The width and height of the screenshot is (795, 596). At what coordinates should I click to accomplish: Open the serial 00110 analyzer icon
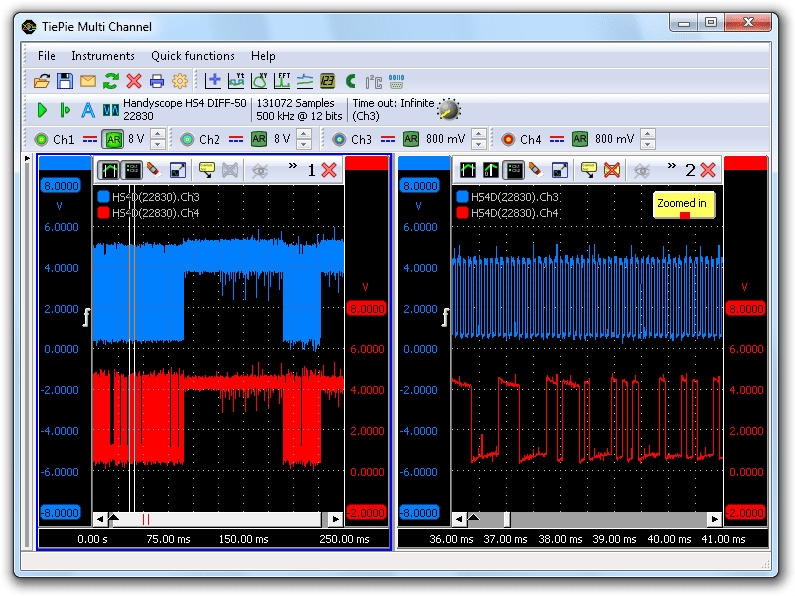396,81
